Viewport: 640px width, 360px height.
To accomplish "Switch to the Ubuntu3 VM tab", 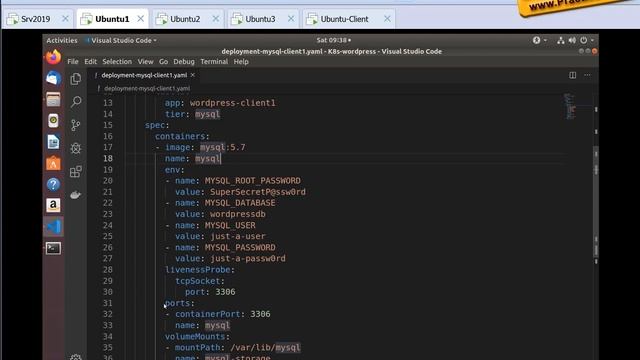I will 260,19.
